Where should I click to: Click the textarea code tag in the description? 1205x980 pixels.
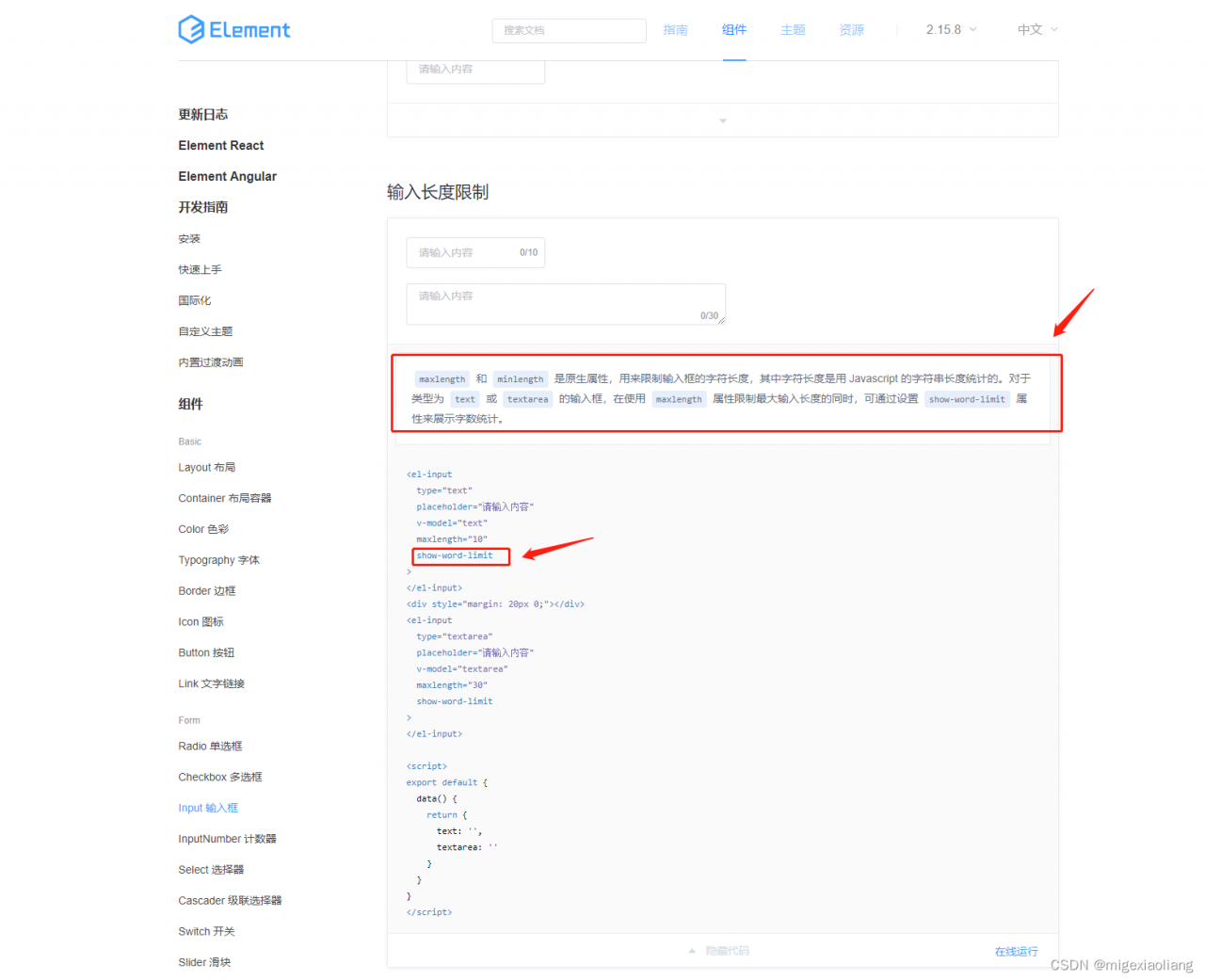pyautogui.click(x=527, y=400)
